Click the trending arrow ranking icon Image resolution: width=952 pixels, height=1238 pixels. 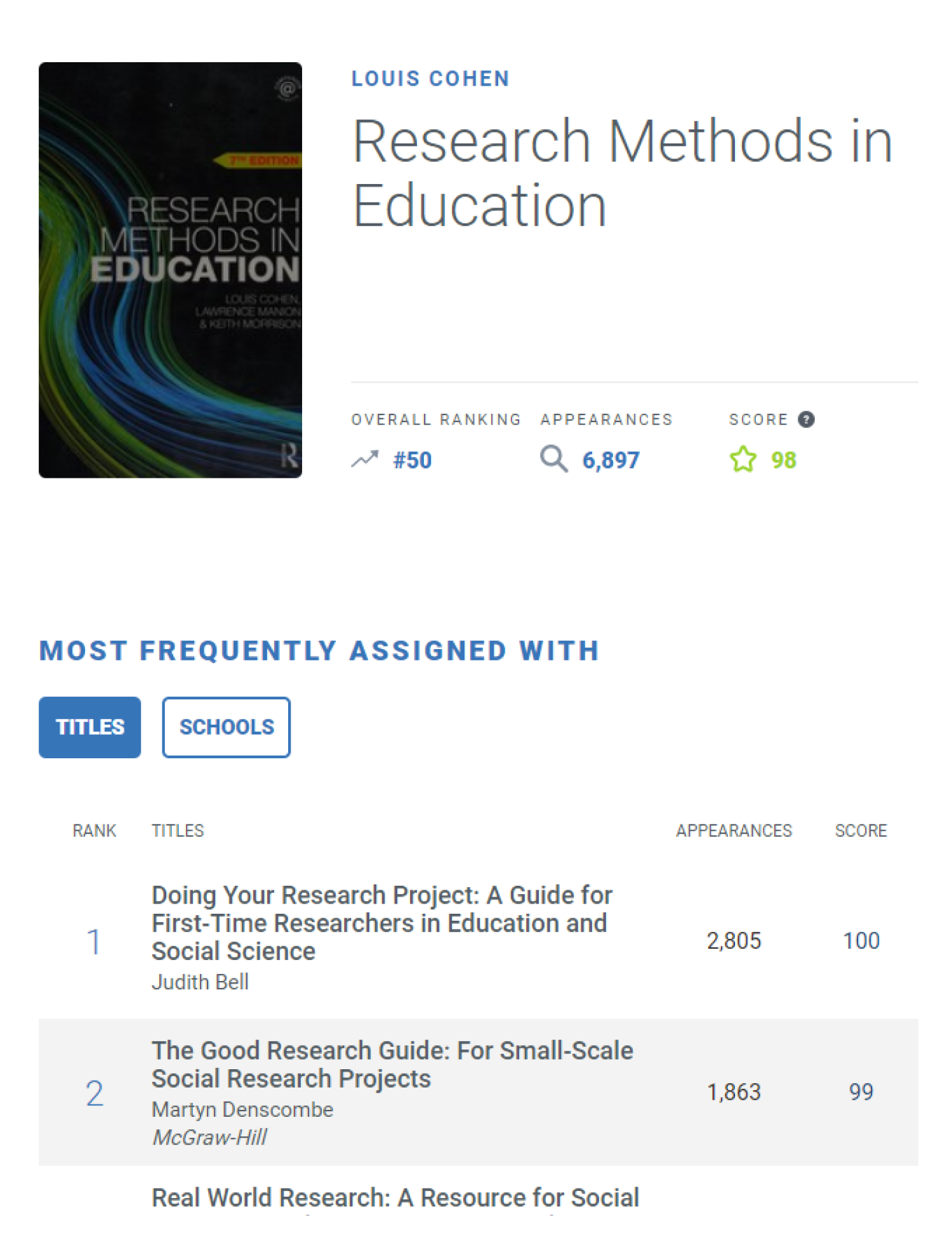[x=365, y=459]
